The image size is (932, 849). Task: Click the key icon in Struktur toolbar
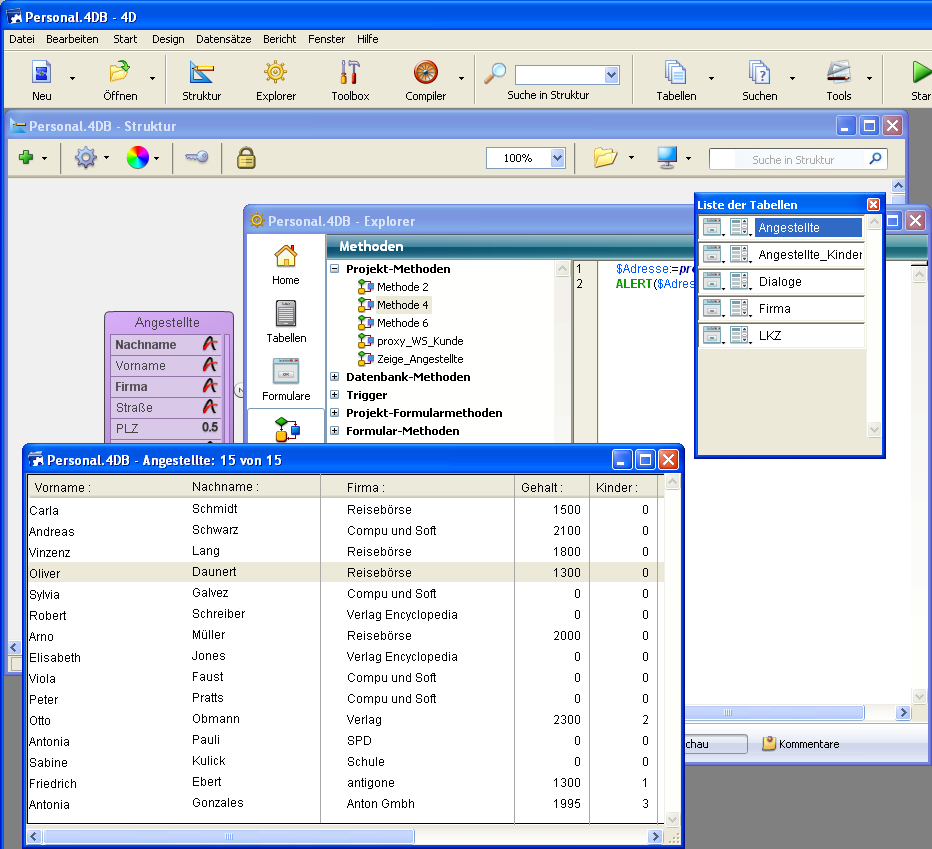pyautogui.click(x=196, y=158)
